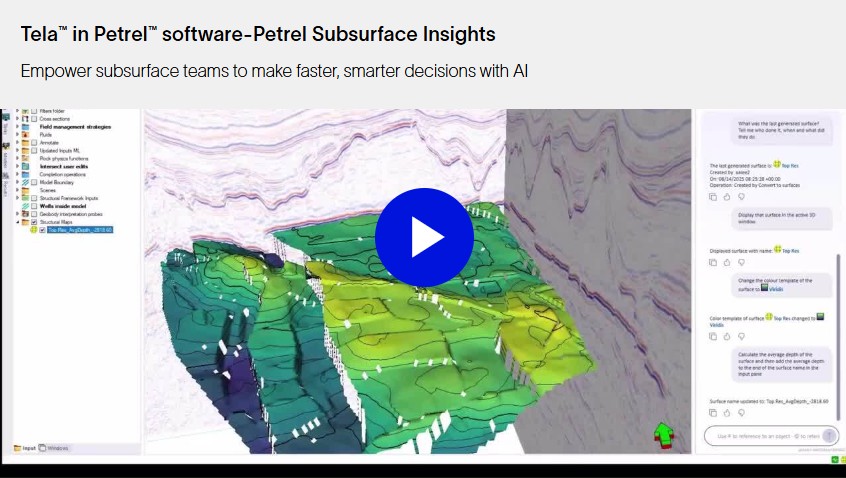Toggle the Cross sections checkbox
Screen dimensions: 846x478
pos(34,119)
